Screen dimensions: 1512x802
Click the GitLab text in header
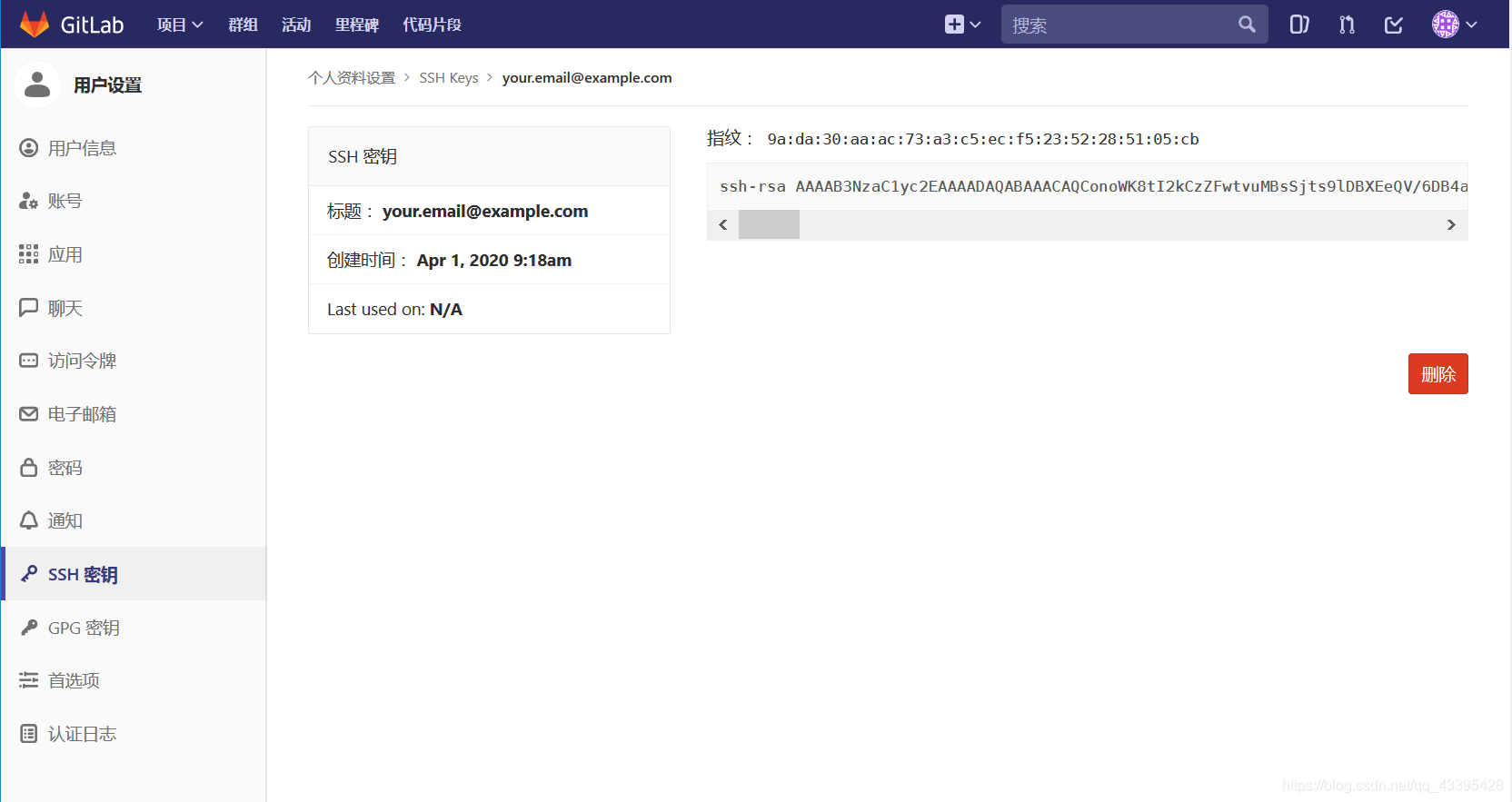click(92, 25)
